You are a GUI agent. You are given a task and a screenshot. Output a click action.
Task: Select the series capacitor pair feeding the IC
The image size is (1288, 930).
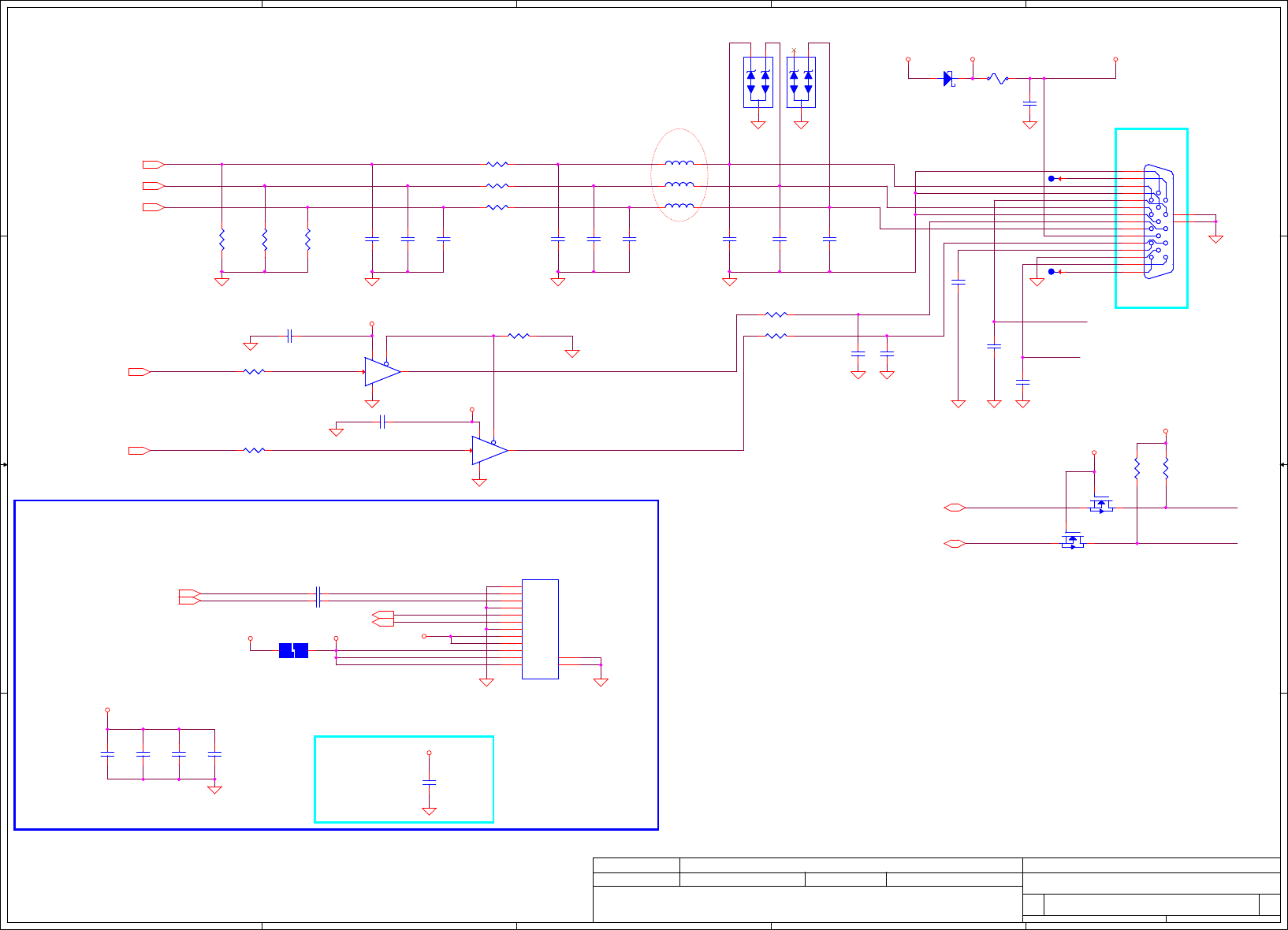point(318,597)
